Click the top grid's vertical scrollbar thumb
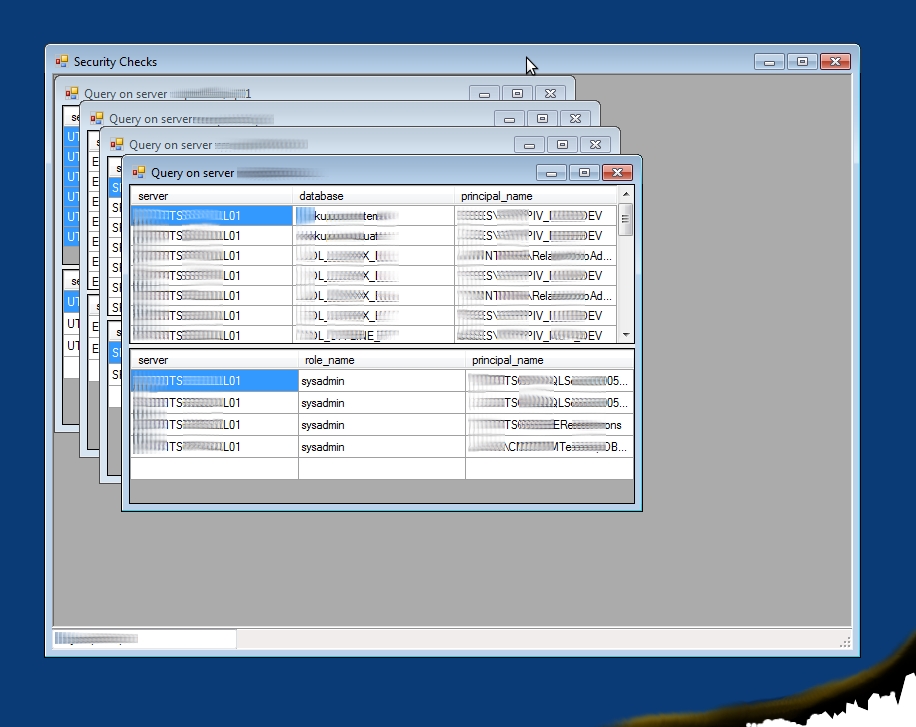This screenshot has height=727, width=916. (x=626, y=219)
